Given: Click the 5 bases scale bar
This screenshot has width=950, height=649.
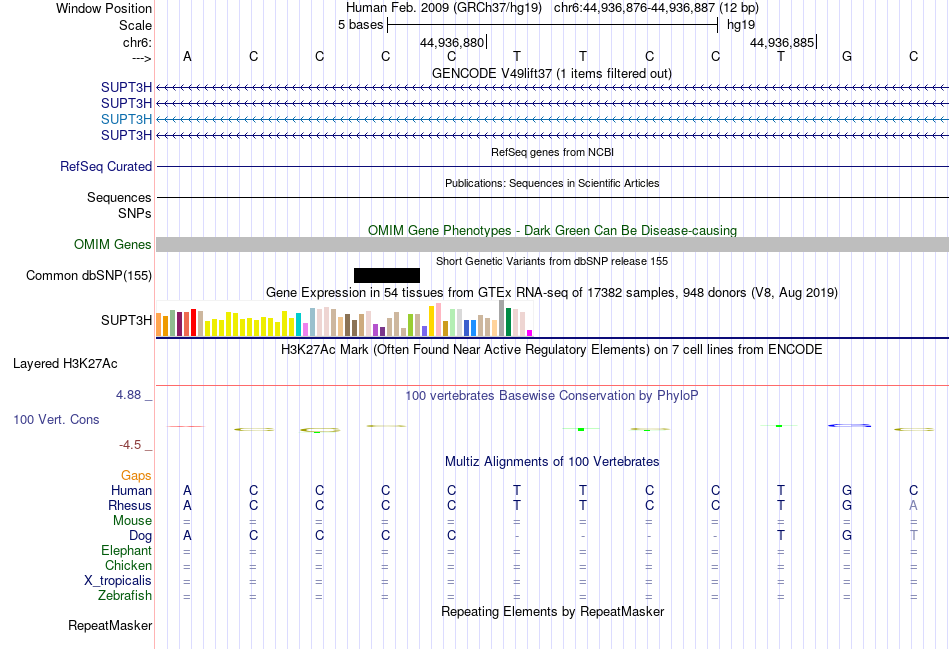Looking at the screenshot, I should pyautogui.click(x=552, y=25).
